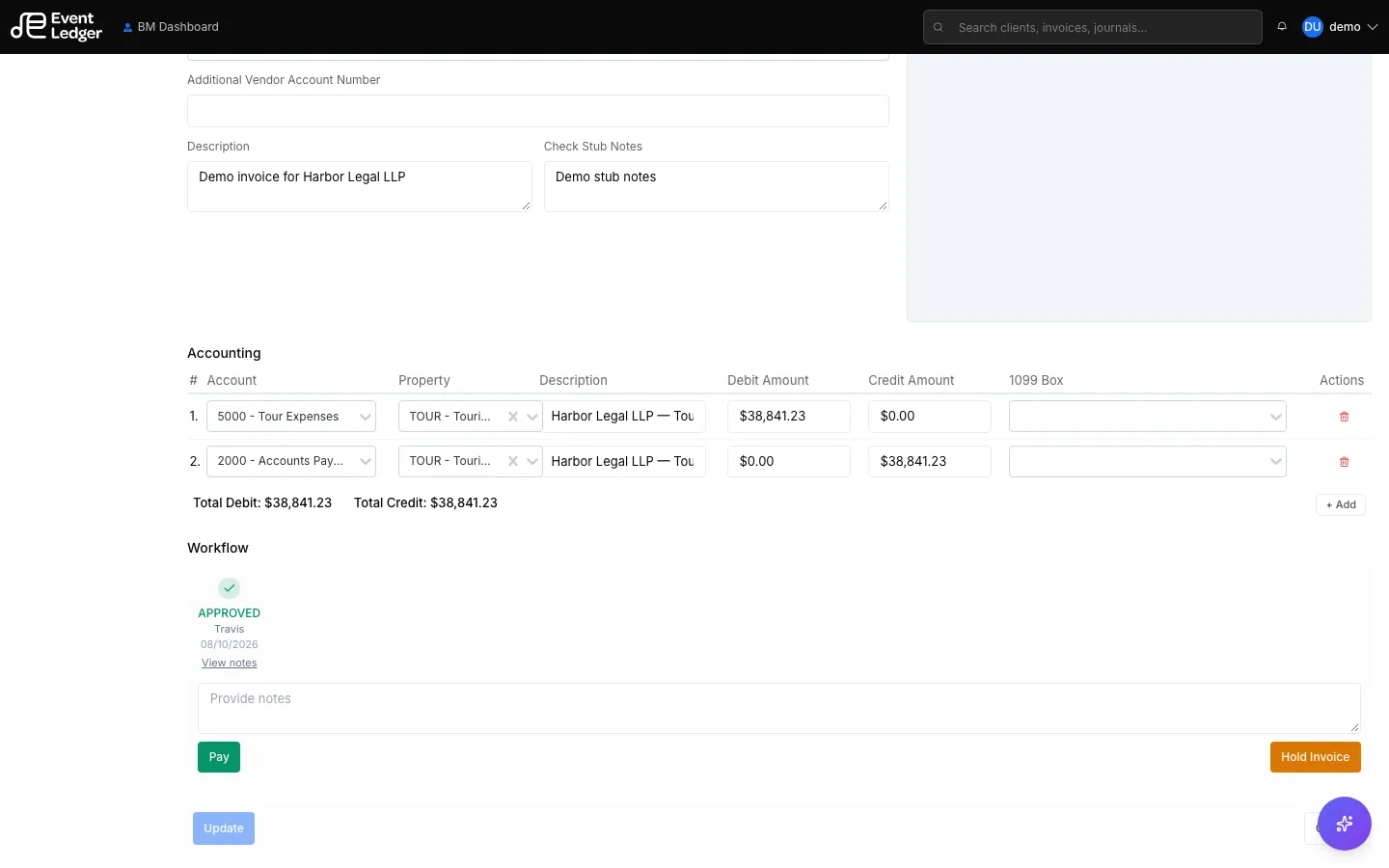
Task: Click the green Pay button
Action: coord(219,757)
